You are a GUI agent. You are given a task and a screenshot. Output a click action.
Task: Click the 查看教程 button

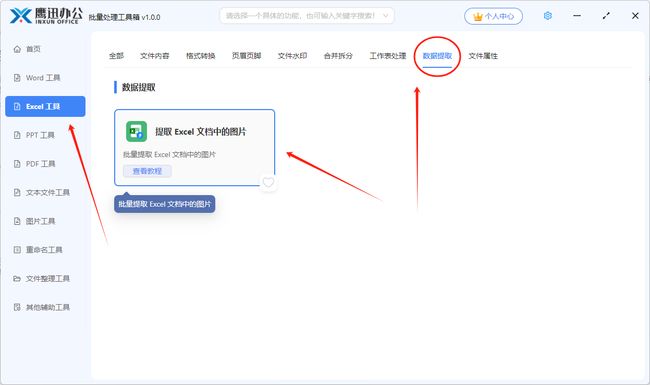tap(147, 171)
